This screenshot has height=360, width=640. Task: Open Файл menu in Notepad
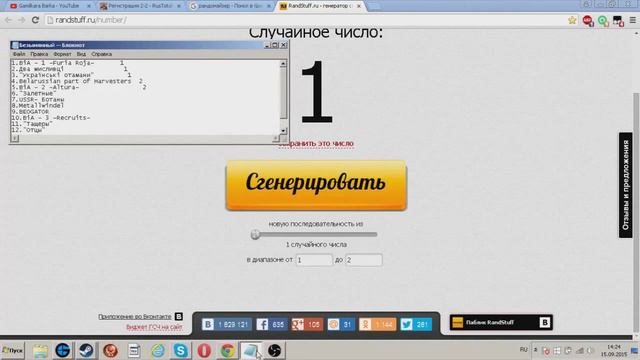pyautogui.click(x=19, y=54)
